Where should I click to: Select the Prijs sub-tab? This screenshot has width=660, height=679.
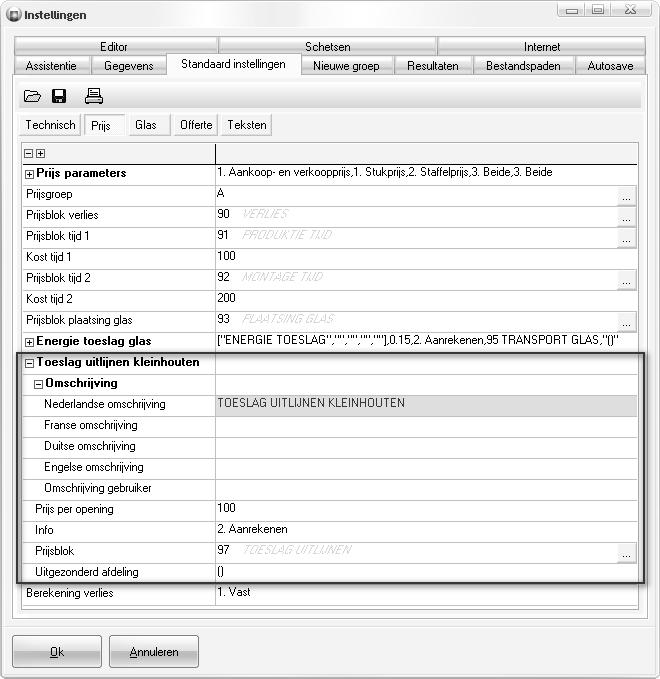tap(104, 125)
